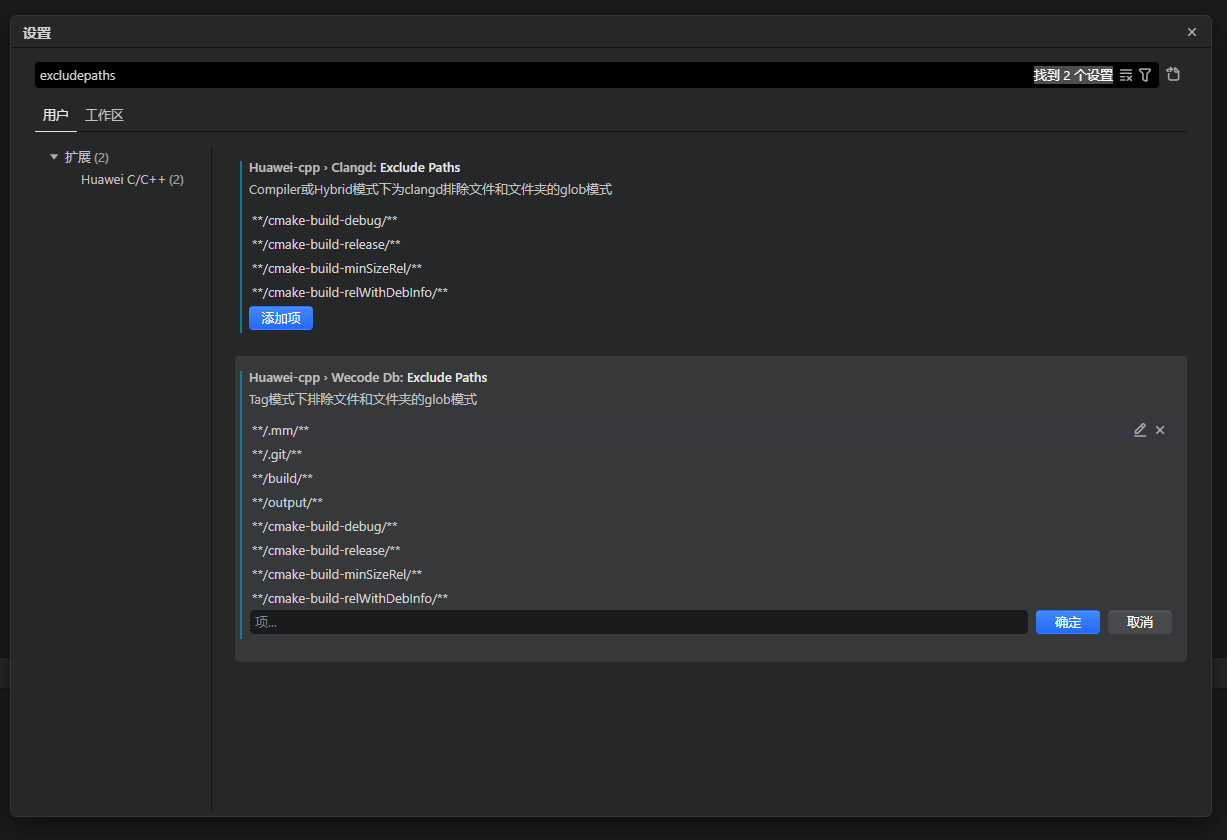Select the Wecode Db: Exclude Paths title
Screen dimensions: 1227x840
pyautogui.click(x=368, y=377)
